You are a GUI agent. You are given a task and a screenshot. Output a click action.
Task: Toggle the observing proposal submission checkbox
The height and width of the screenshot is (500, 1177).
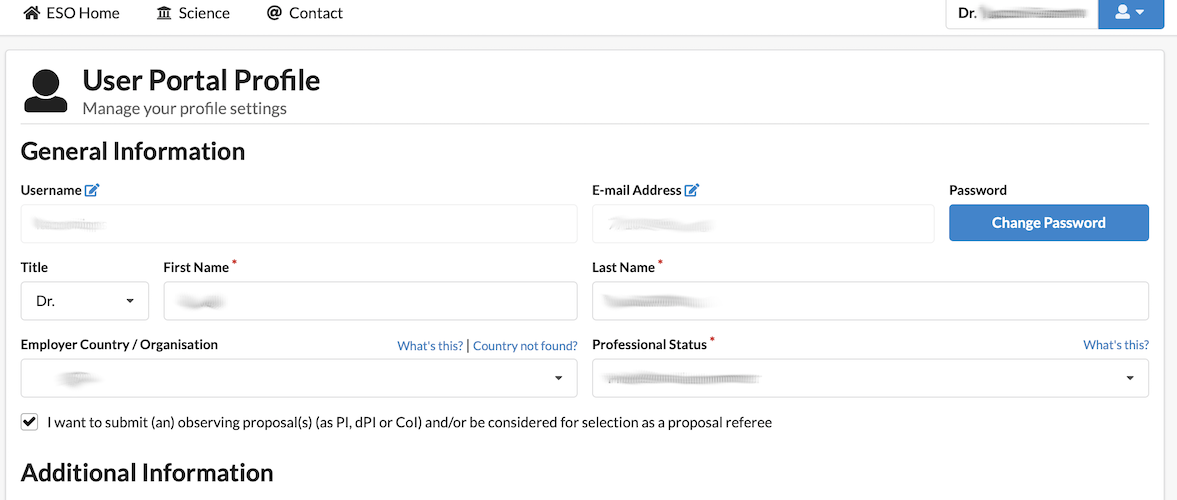(x=30, y=422)
